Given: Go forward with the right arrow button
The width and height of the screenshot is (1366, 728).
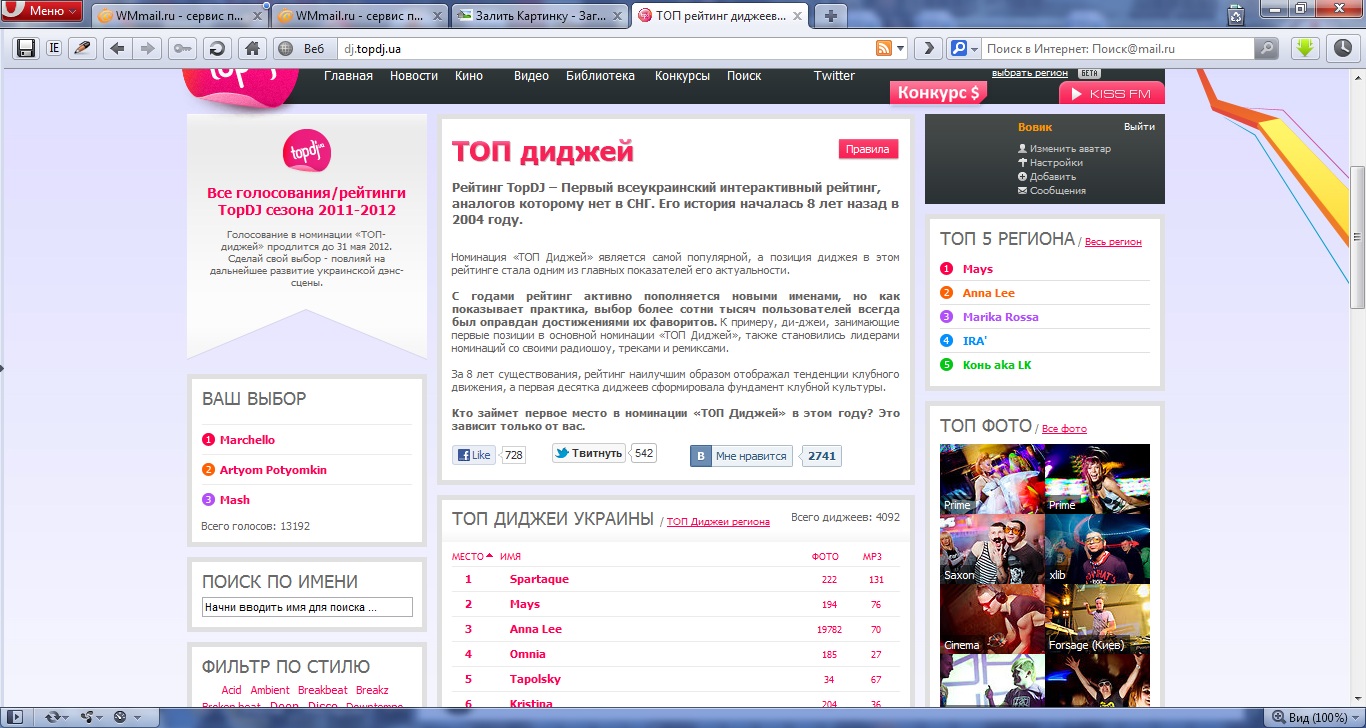Looking at the screenshot, I should (148, 48).
